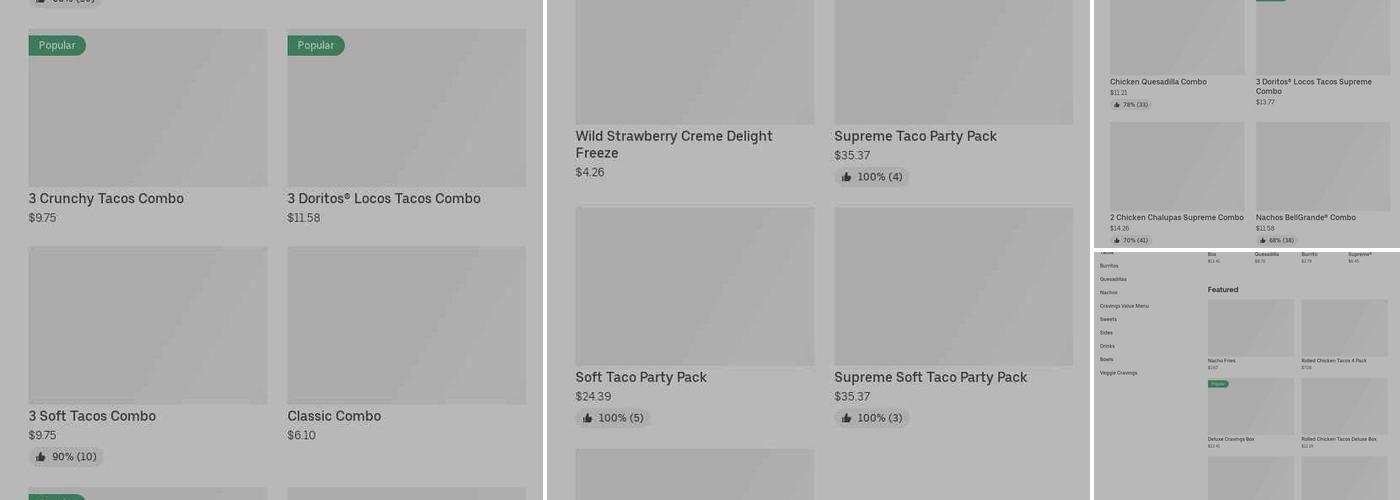This screenshot has height=500, width=1400.
Task: Click Popular badge on 3 Doritos Locos Tacos Combo
Action: click(x=316, y=46)
